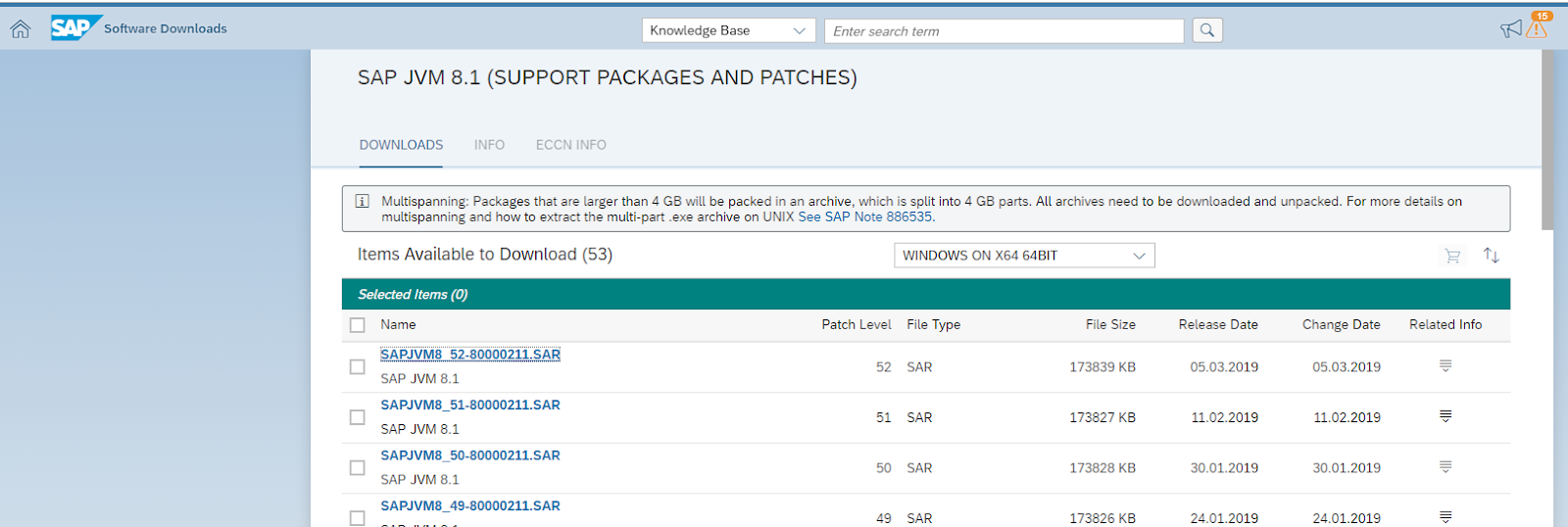Check the SAPJVM8_51-80000211.SAR checkbox
Viewport: 1568px width, 527px height.
pyautogui.click(x=358, y=417)
